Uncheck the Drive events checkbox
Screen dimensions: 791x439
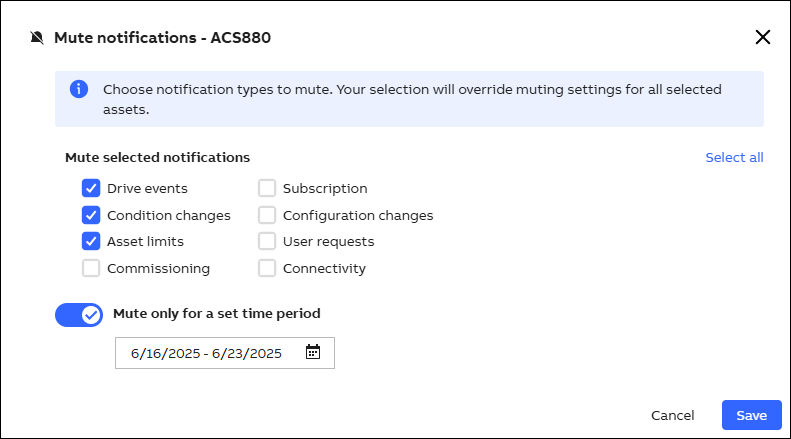pos(91,188)
